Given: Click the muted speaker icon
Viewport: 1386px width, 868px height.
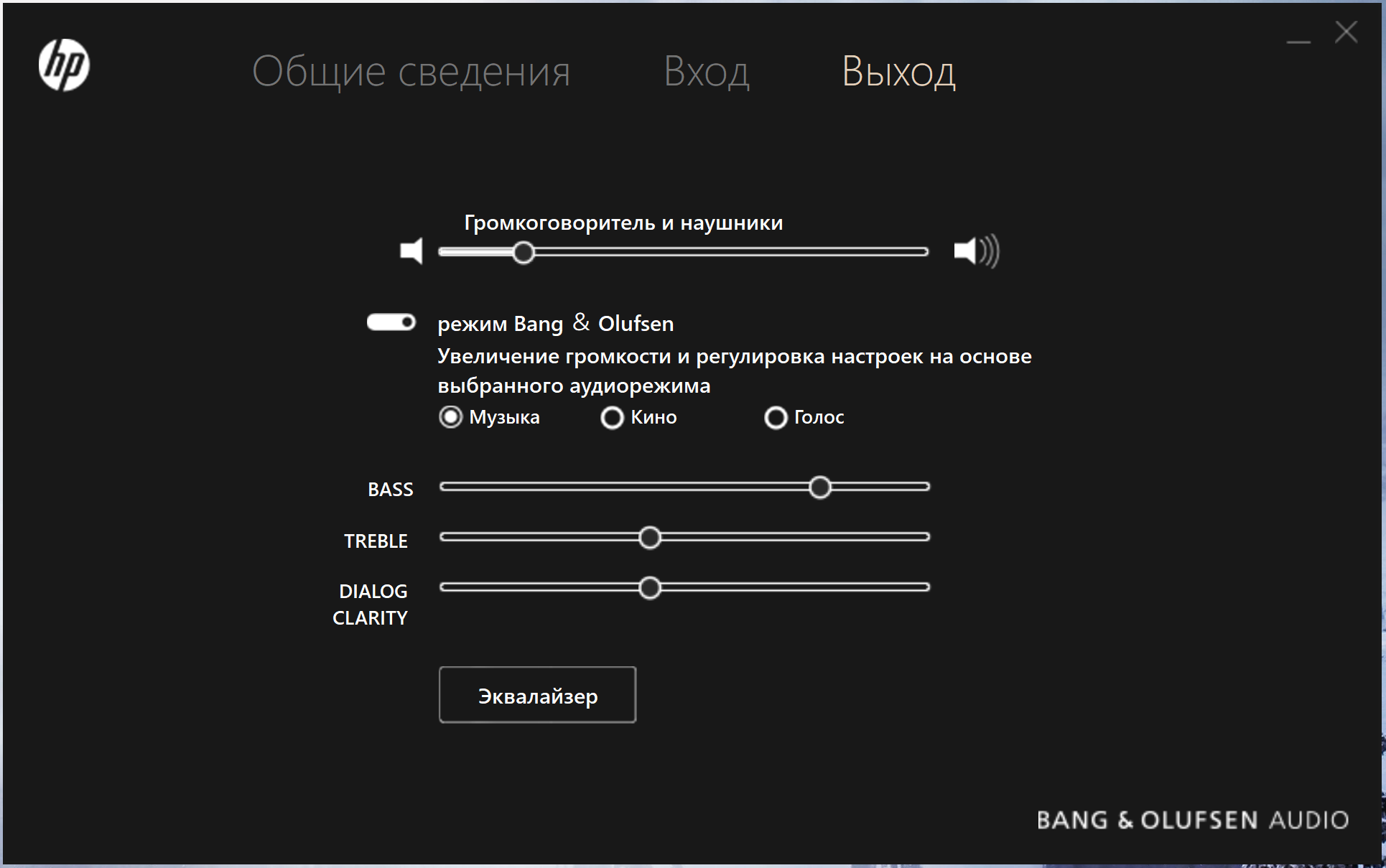Looking at the screenshot, I should click(x=411, y=251).
